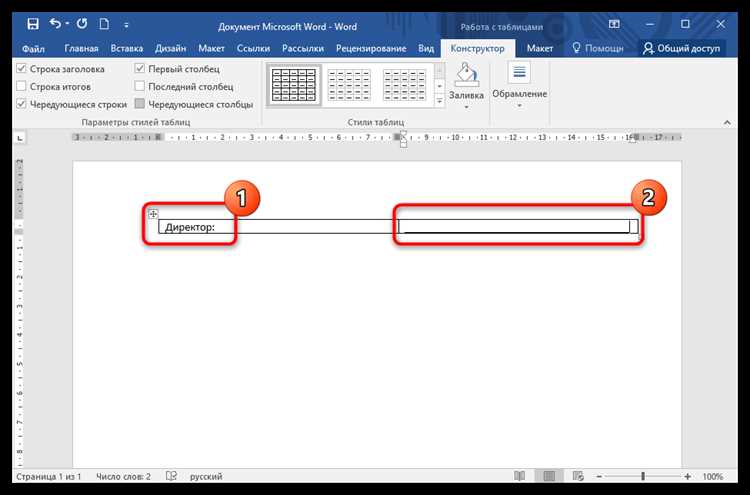The width and height of the screenshot is (750, 495).
Task: Save the document with the floppy icon
Action: click(x=33, y=24)
